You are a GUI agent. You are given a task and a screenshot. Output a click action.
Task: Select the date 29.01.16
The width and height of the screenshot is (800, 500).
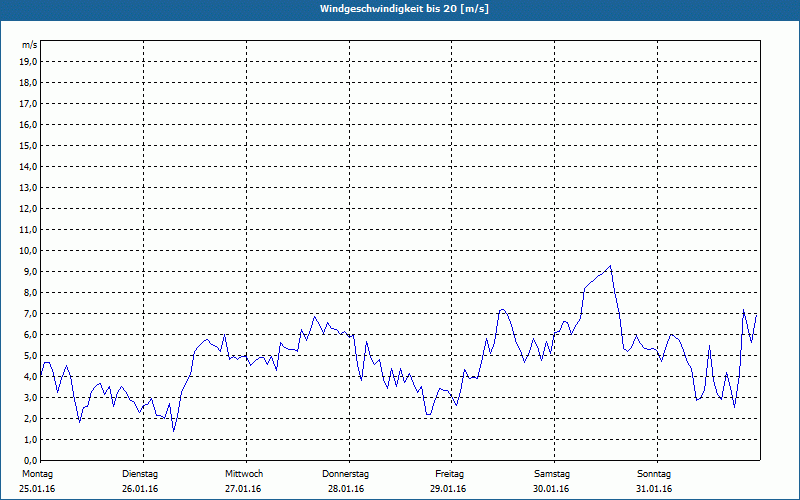point(448,489)
